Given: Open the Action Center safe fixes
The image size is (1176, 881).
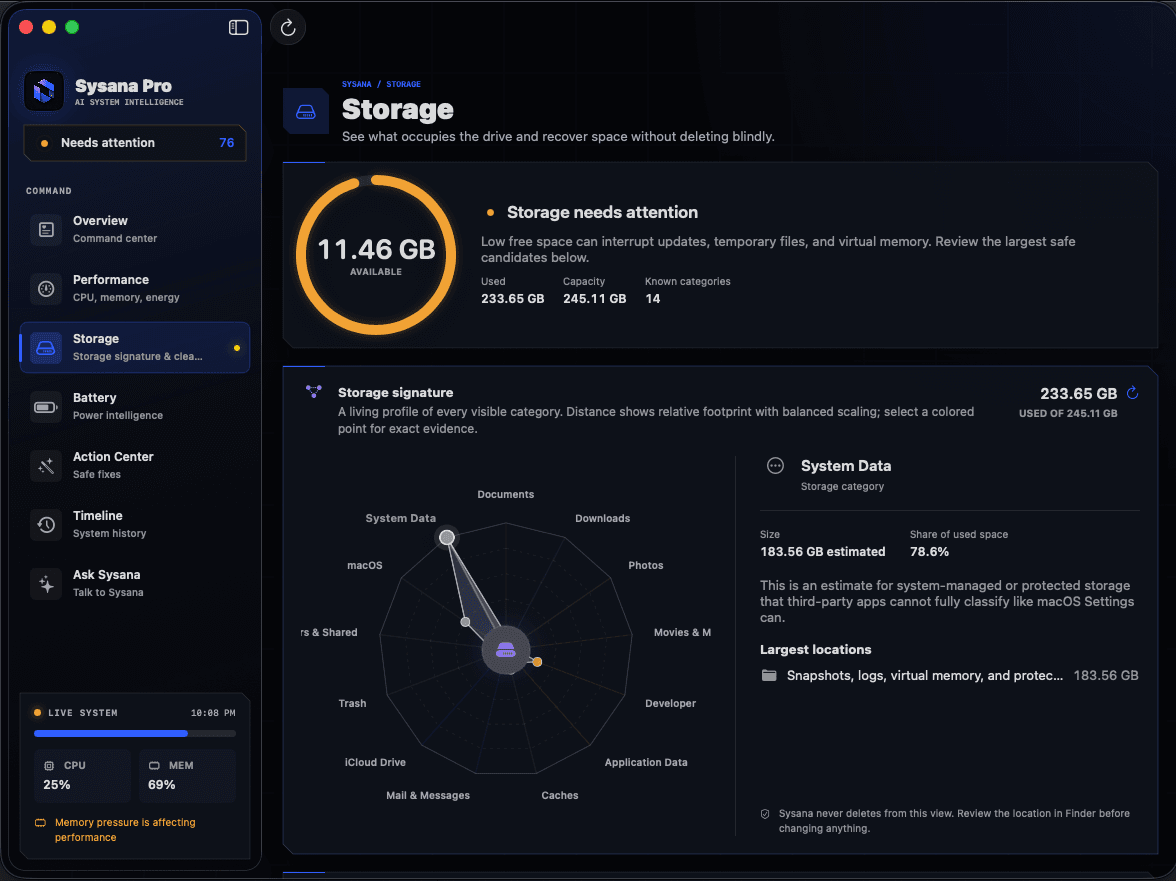Looking at the screenshot, I should click(x=135, y=465).
